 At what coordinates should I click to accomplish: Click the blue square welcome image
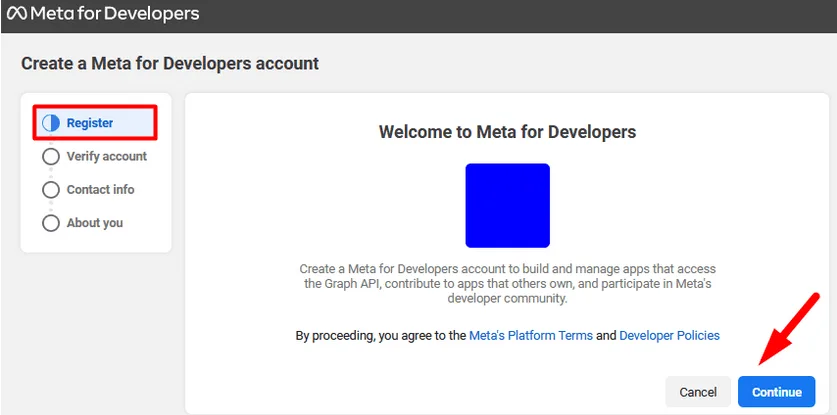click(x=507, y=205)
